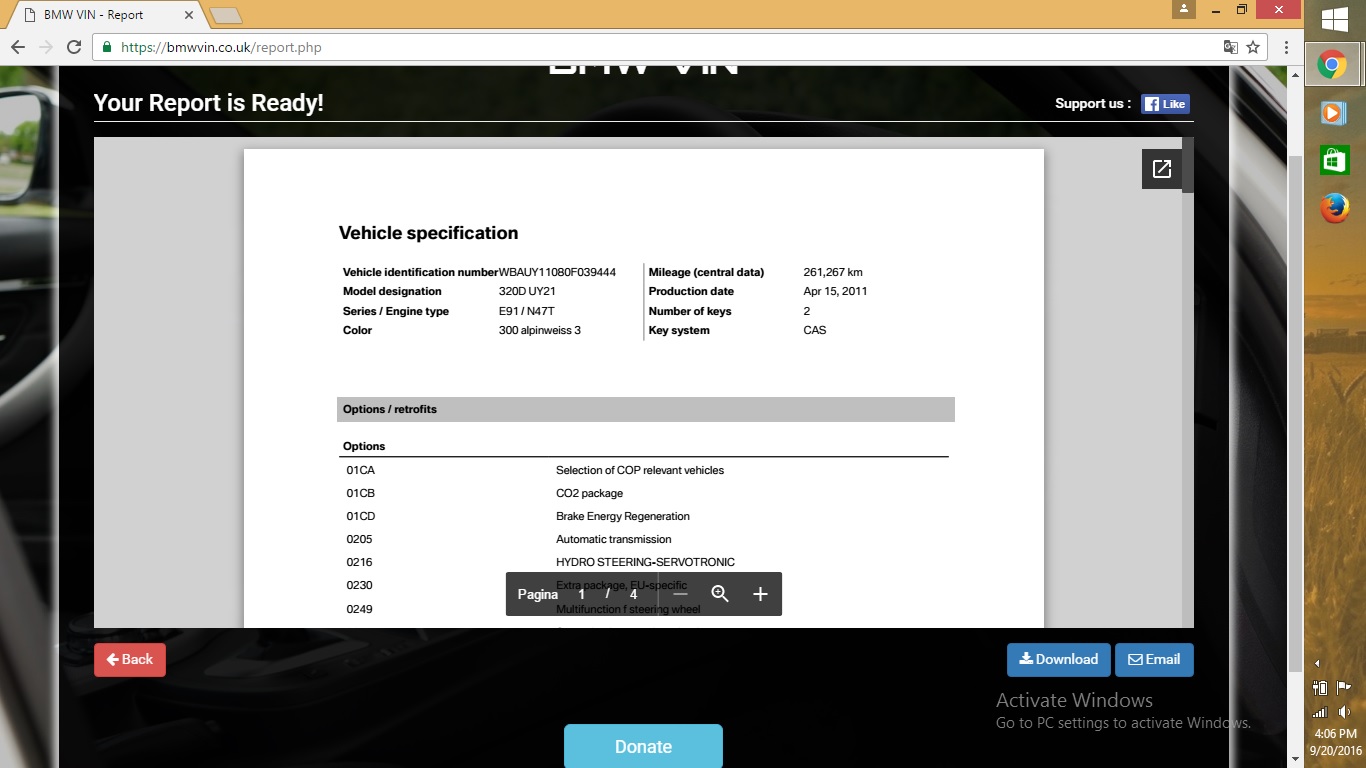Click the 0249 option code
Viewport: 1366px width, 768px height.
tap(360, 609)
